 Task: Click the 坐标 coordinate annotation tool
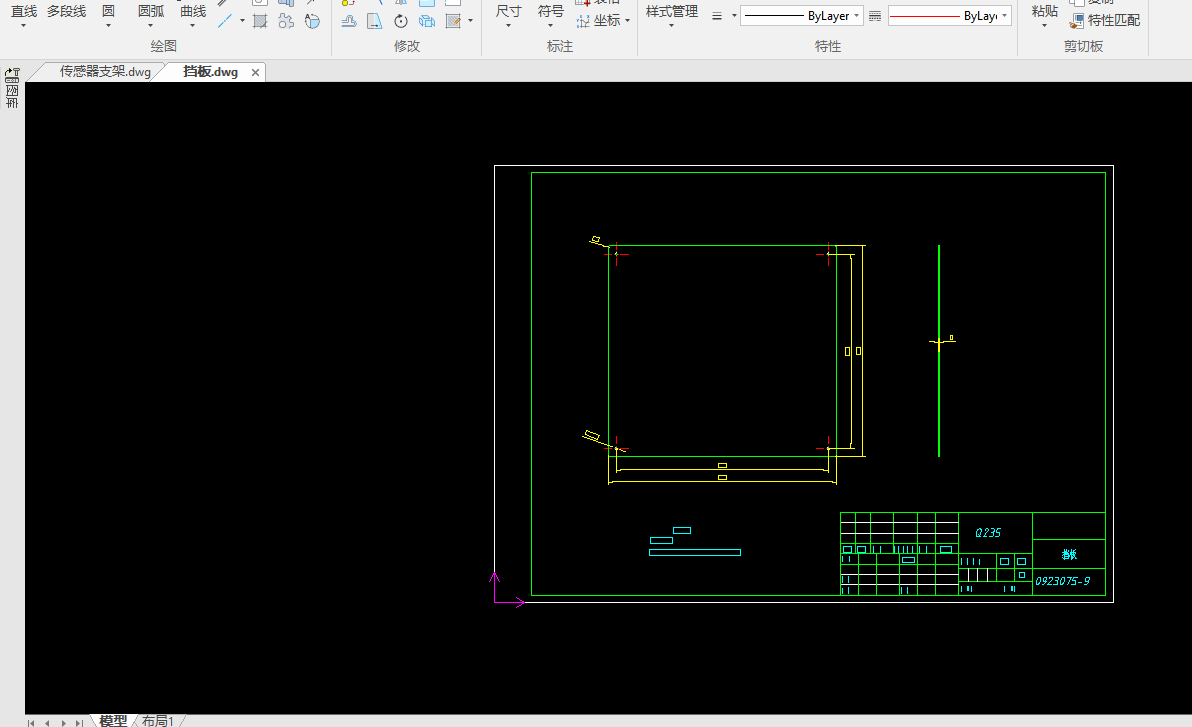tap(604, 21)
